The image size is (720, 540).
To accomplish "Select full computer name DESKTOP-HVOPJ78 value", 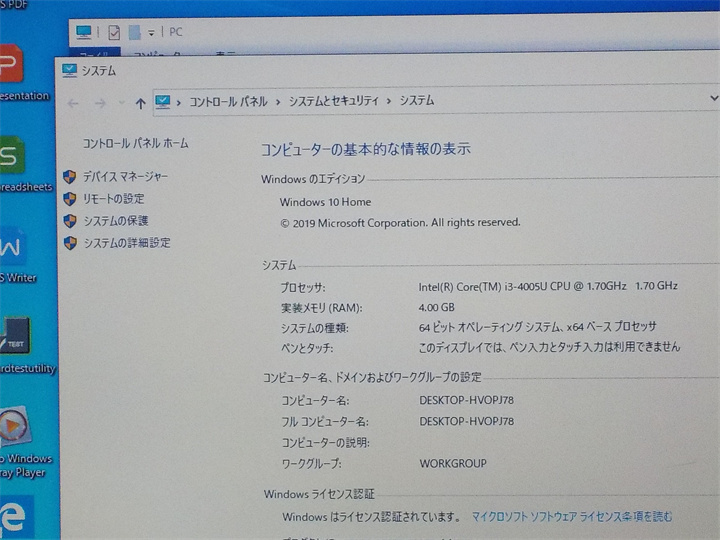I will (x=466, y=421).
